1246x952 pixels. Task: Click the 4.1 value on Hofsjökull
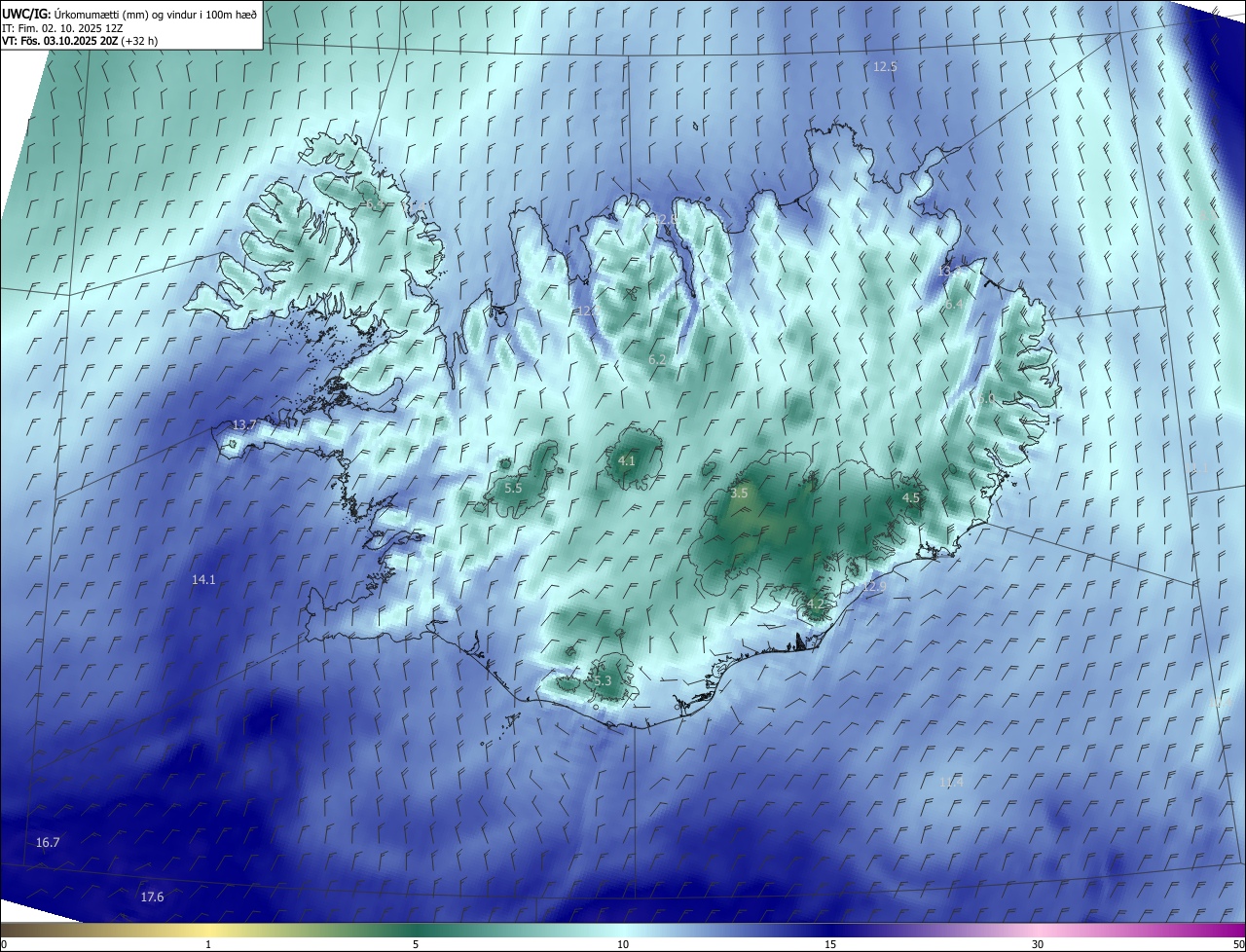tap(627, 460)
